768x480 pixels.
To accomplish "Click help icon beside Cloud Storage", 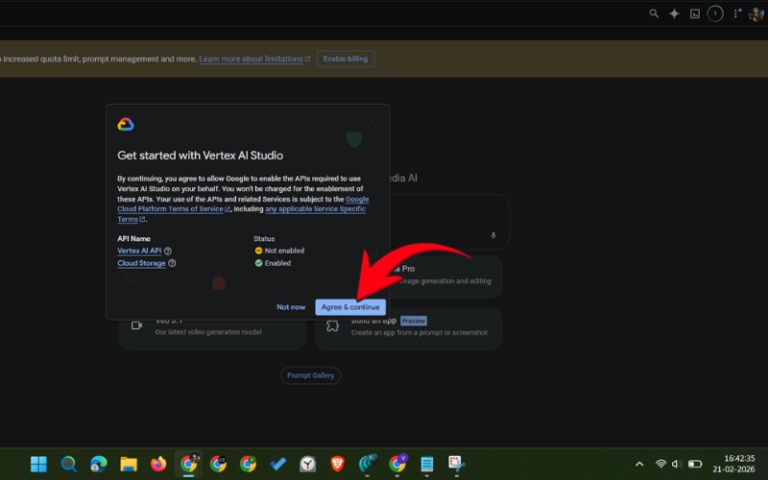I will (x=172, y=263).
